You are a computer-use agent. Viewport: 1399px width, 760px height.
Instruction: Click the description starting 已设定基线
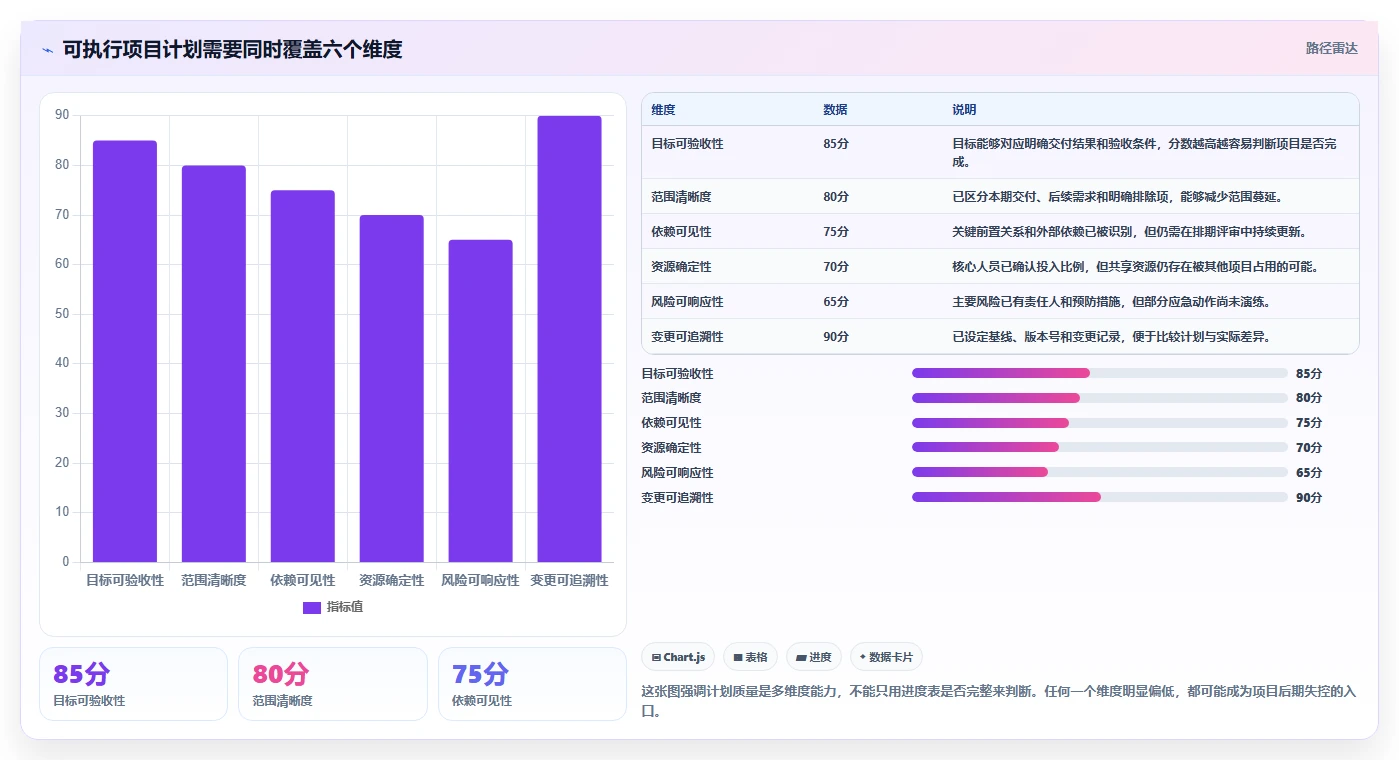point(1111,337)
